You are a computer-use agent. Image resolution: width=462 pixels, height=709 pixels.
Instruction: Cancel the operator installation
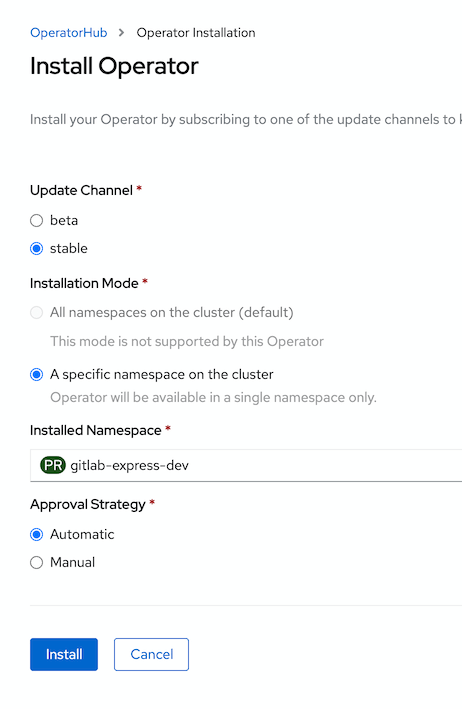[x=151, y=654]
